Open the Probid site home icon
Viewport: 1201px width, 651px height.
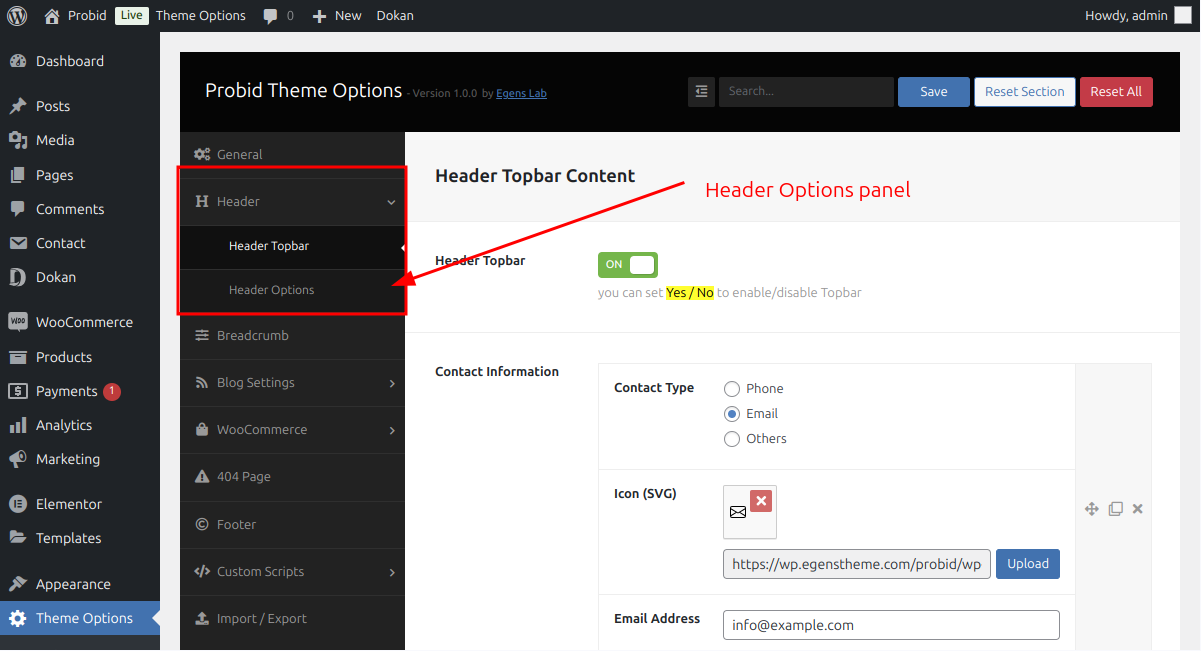pos(54,15)
